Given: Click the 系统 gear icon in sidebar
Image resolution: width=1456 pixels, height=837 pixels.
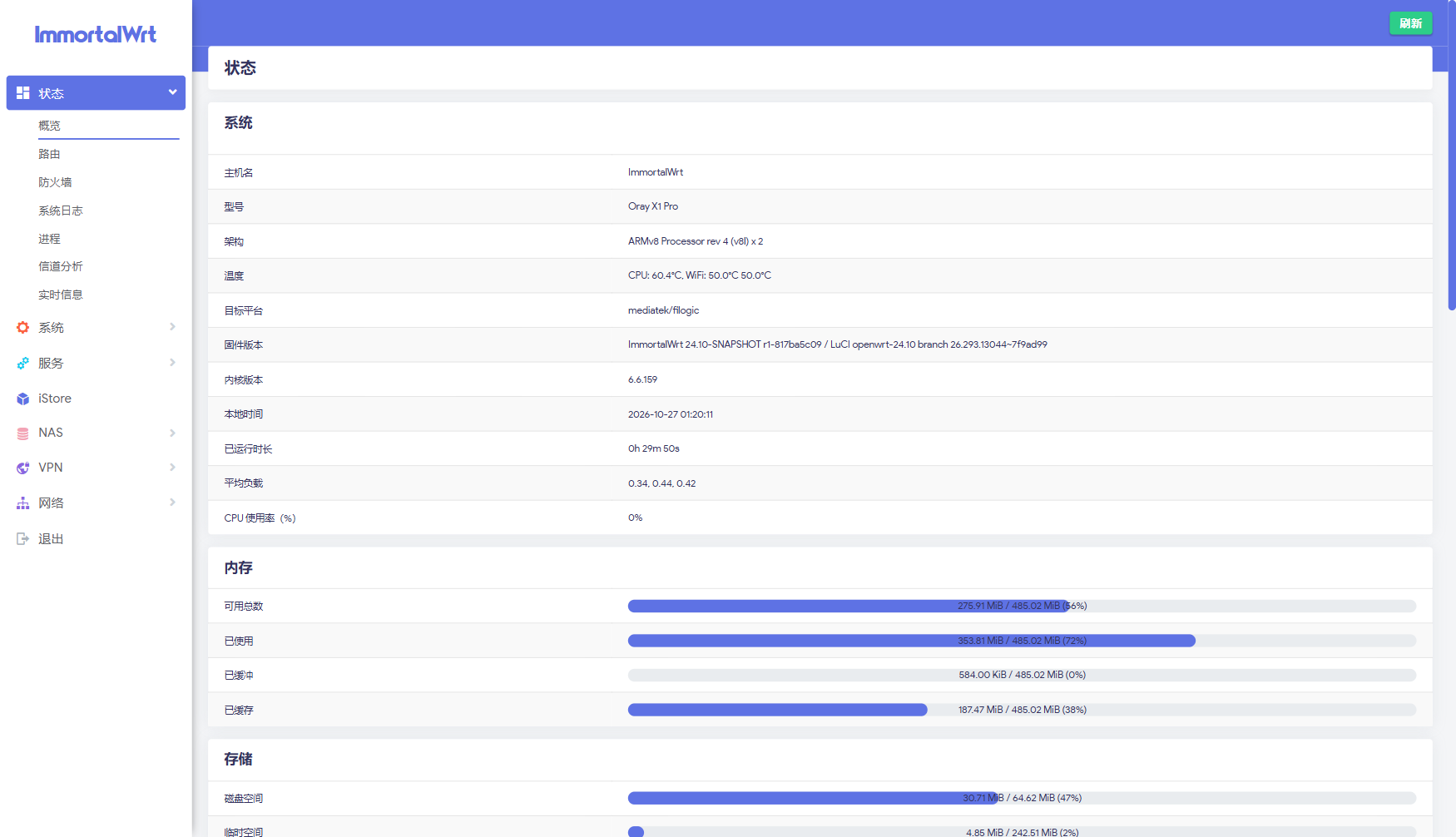Looking at the screenshot, I should (x=23, y=328).
